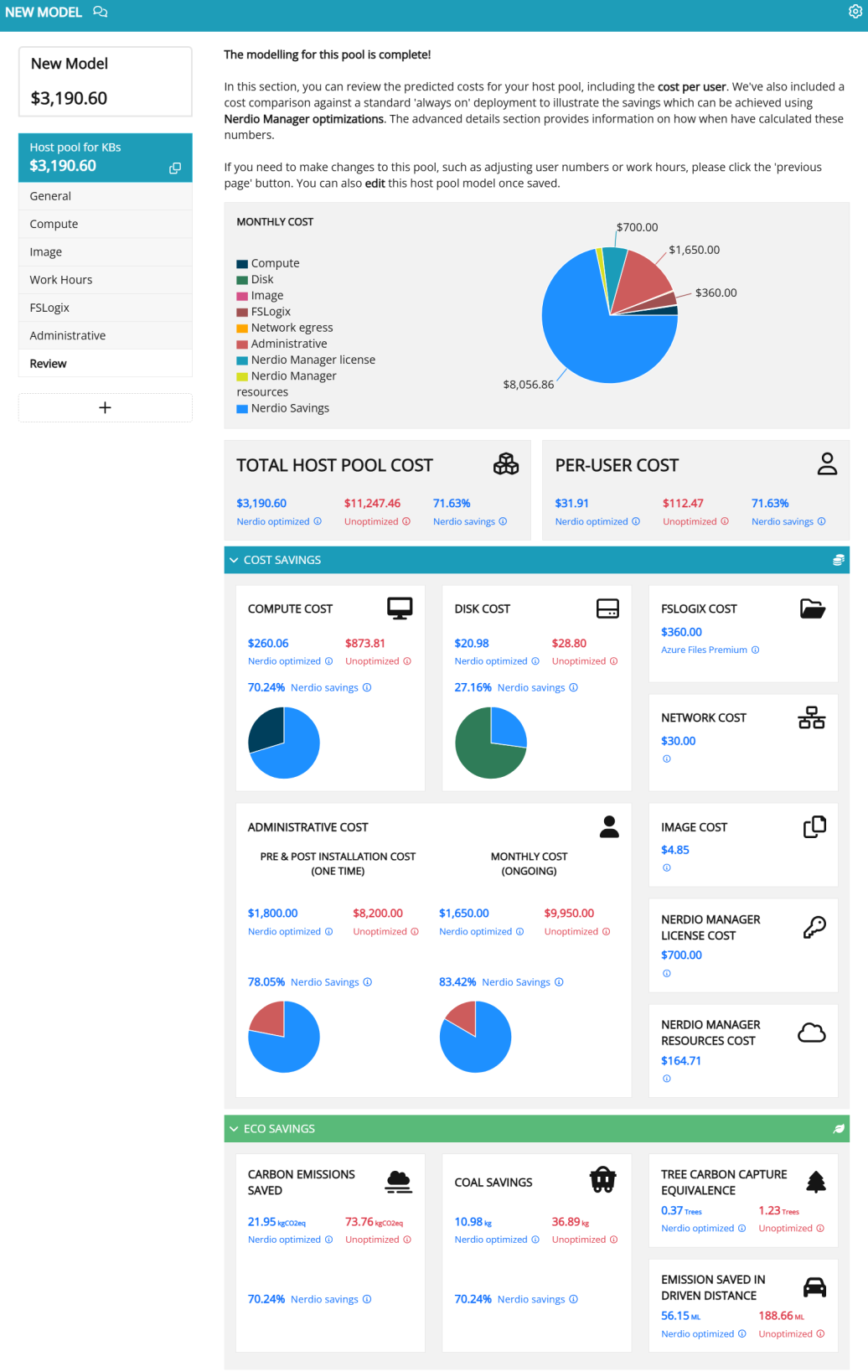The image size is (868, 1372).
Task: Click the Compute legend color swatch
Action: point(242,264)
